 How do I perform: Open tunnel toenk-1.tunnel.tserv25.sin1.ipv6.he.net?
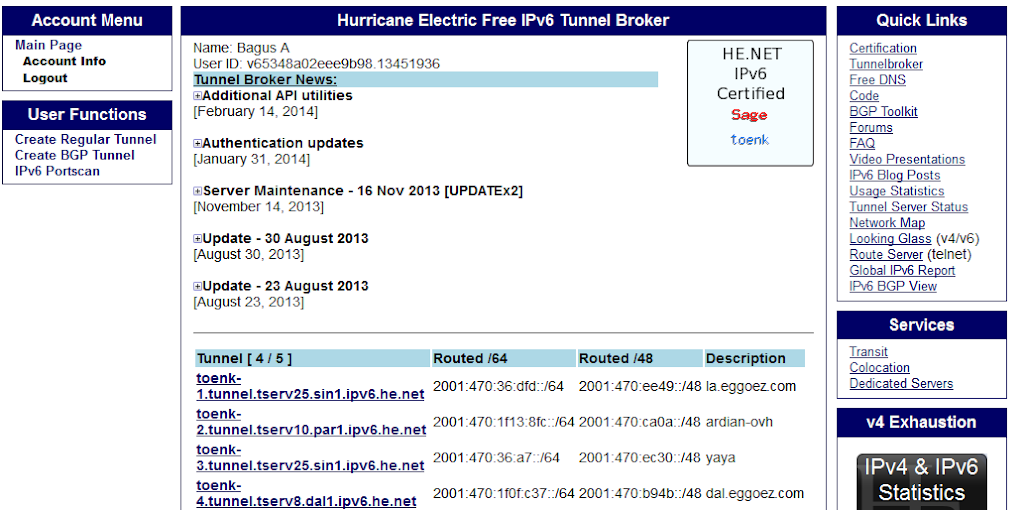(x=310, y=386)
